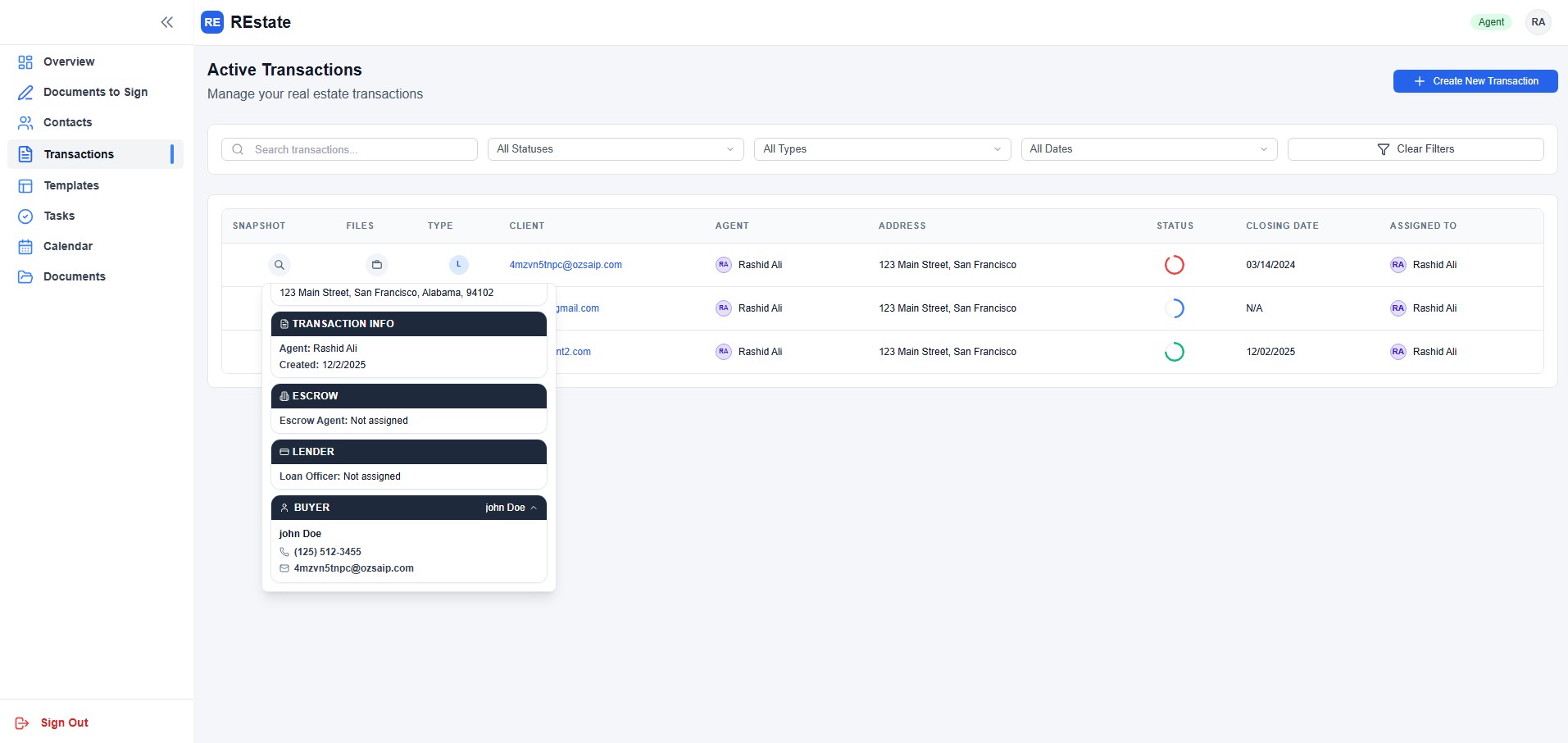Click the L type badge in first row

pos(459,265)
